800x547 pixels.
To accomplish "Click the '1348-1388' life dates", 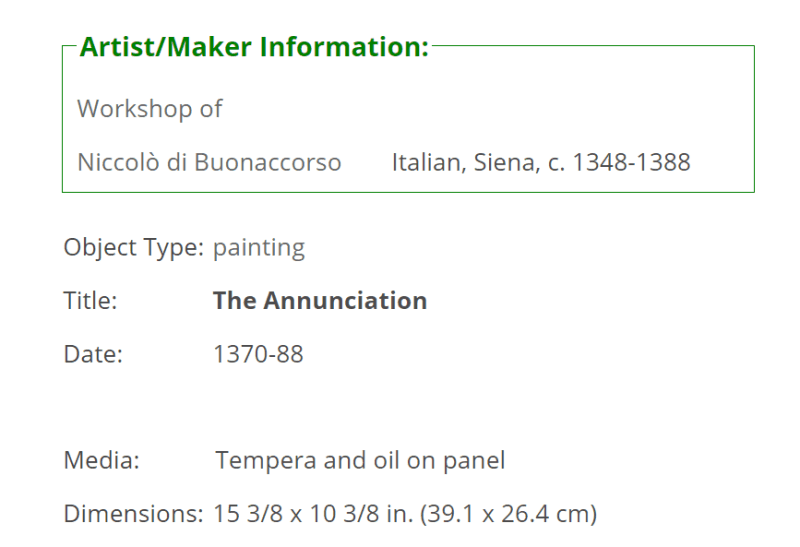I will [x=632, y=163].
